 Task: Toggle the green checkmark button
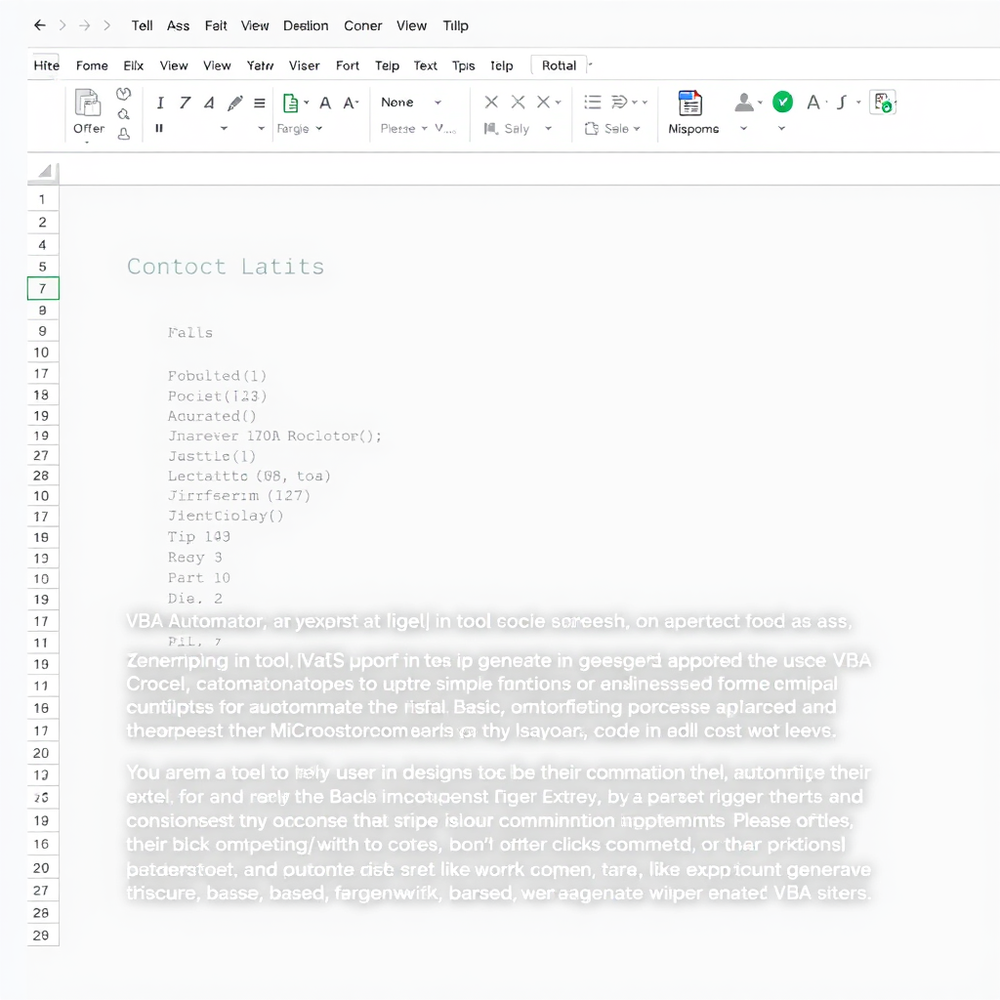tap(783, 102)
